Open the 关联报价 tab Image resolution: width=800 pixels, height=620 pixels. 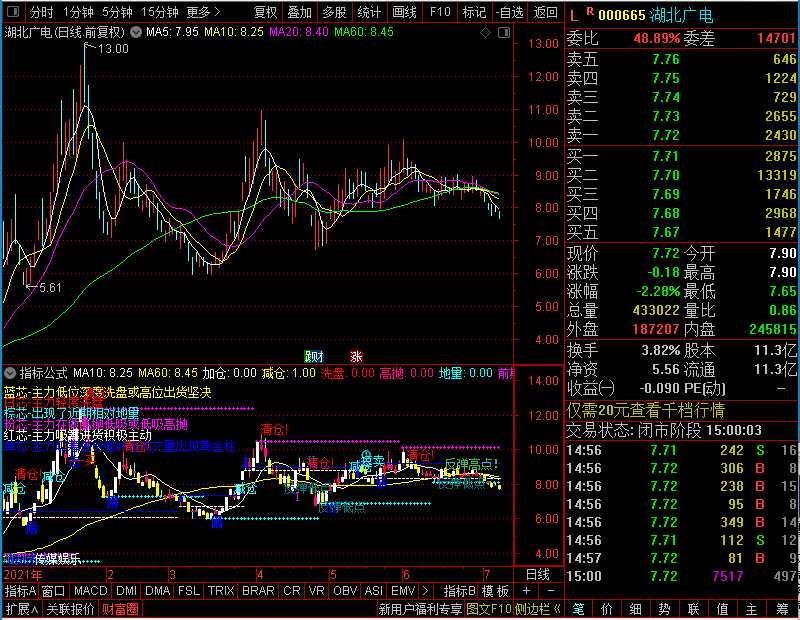[x=70, y=609]
